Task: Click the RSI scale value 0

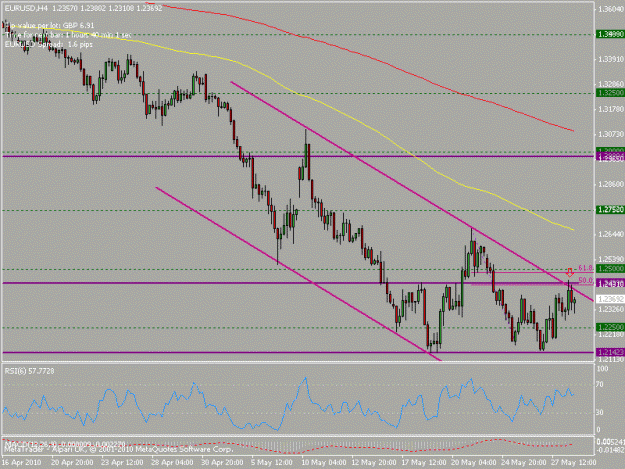Action: (598, 430)
